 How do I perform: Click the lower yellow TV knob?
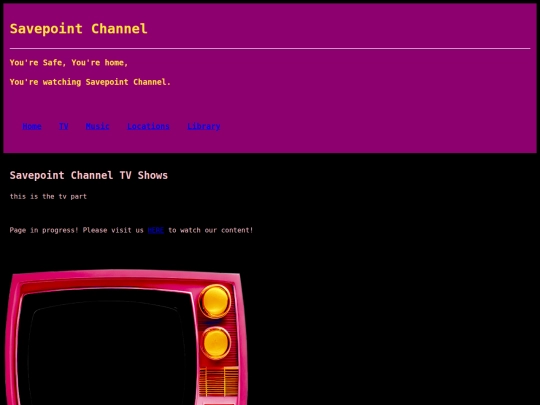[x=216, y=343]
